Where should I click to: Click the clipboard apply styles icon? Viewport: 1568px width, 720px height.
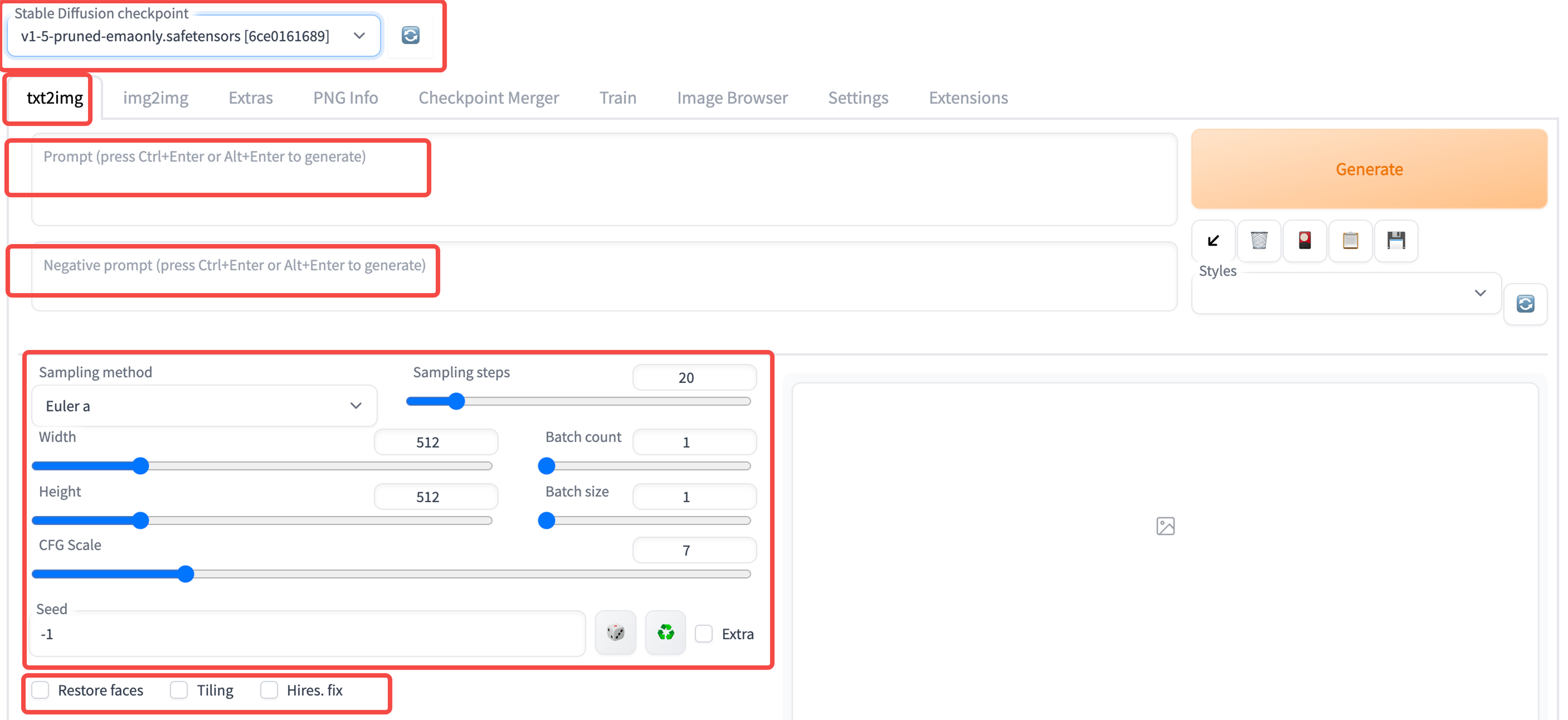[x=1350, y=241]
